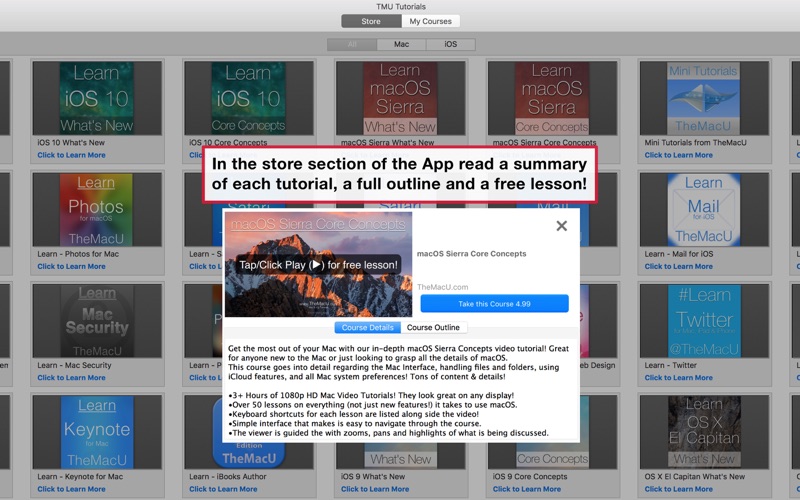Open Learn Mac Security cover thumbnail

tap(97, 321)
